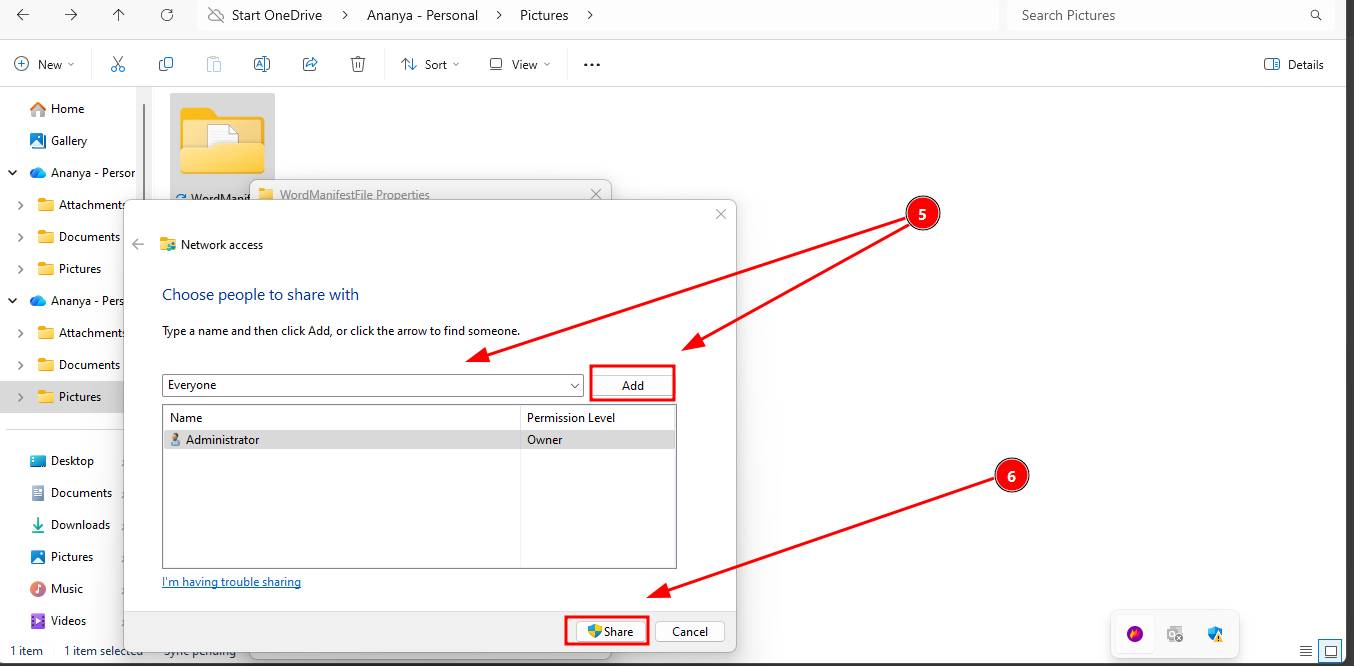Toggle the Details pane
The width and height of the screenshot is (1354, 666).
(1294, 64)
